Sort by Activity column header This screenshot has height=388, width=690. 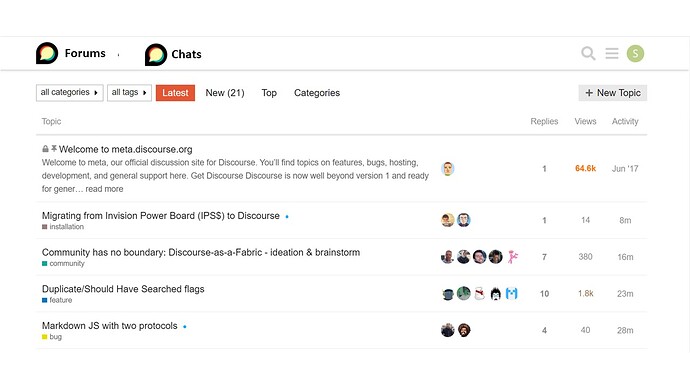click(x=625, y=121)
